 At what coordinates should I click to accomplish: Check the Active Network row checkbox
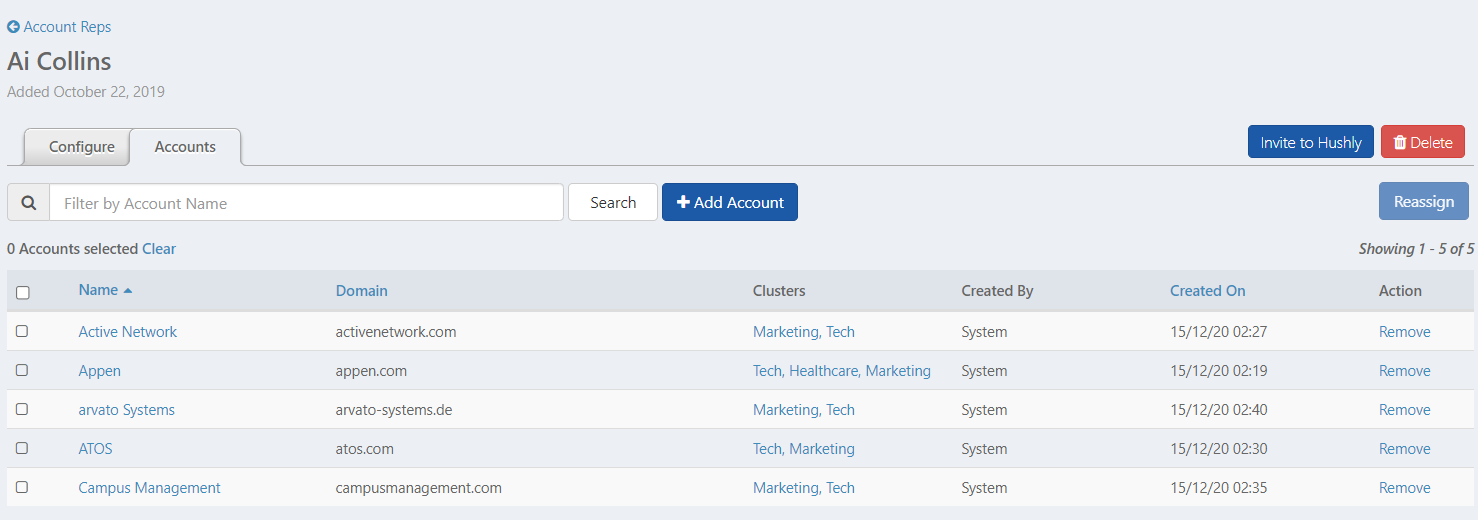point(22,331)
